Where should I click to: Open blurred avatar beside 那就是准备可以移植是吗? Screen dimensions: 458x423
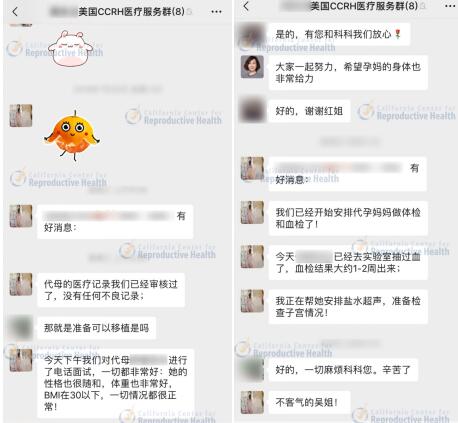(x=21, y=328)
